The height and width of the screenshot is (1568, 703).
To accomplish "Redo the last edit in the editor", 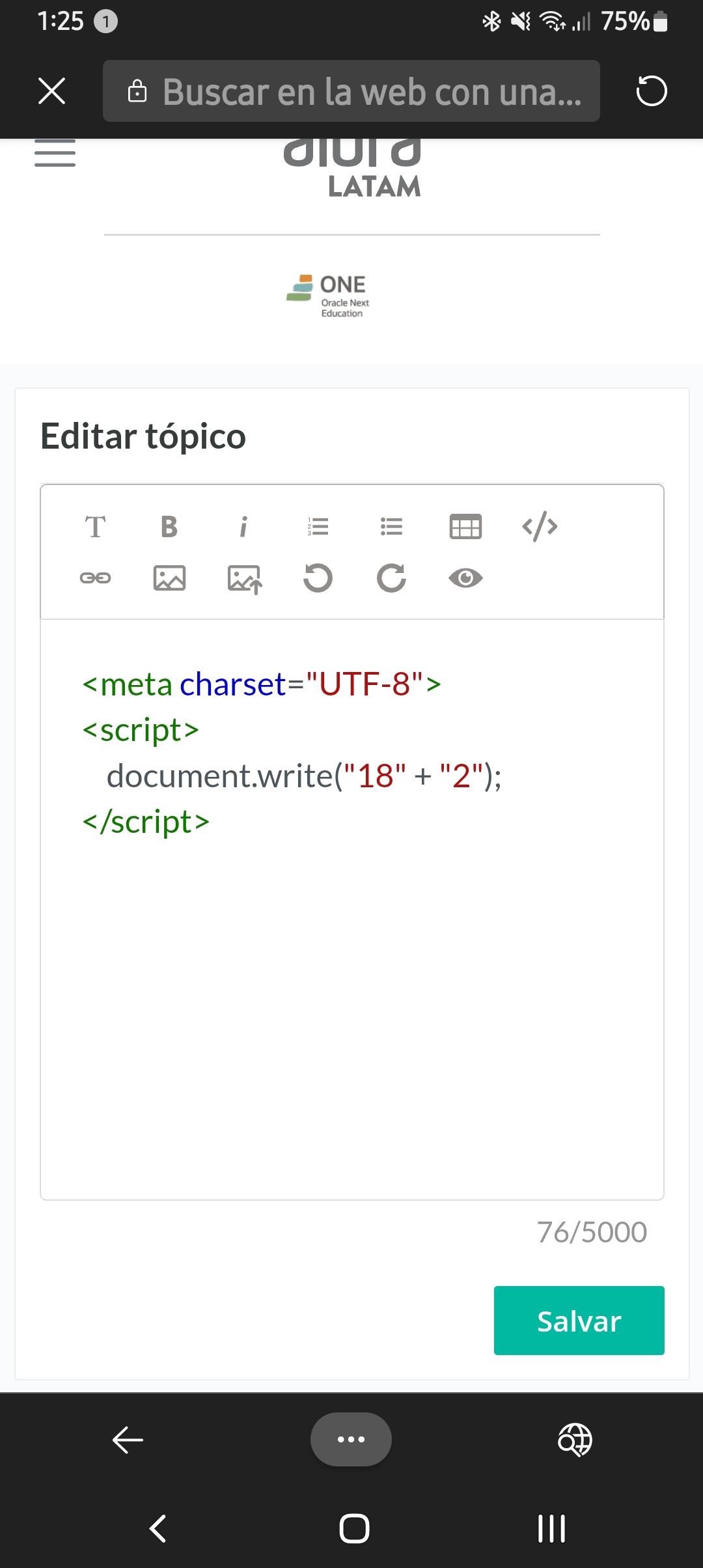I will click(391, 578).
